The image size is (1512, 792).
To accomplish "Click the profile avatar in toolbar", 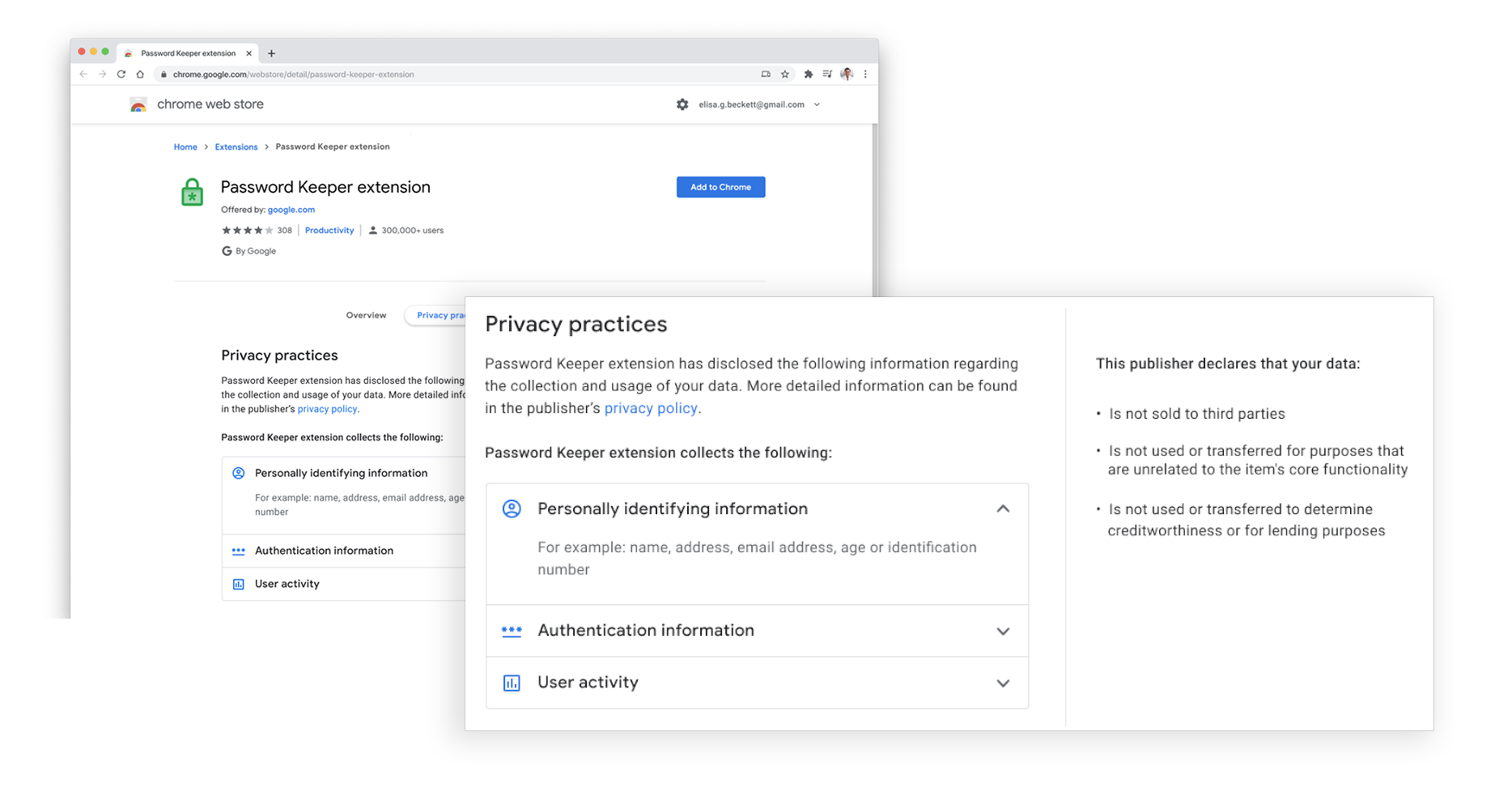I will (847, 75).
